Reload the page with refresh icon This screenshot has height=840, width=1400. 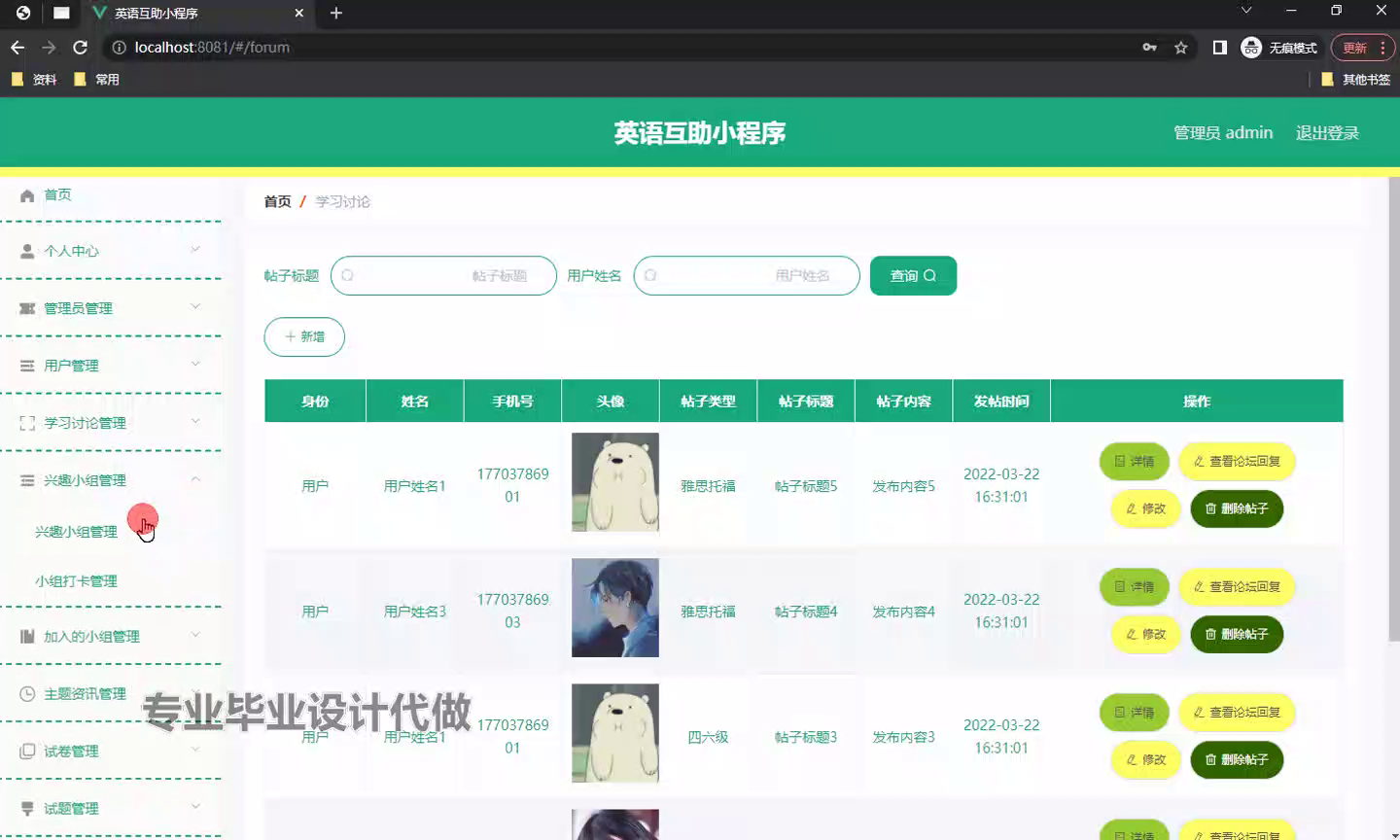80,47
